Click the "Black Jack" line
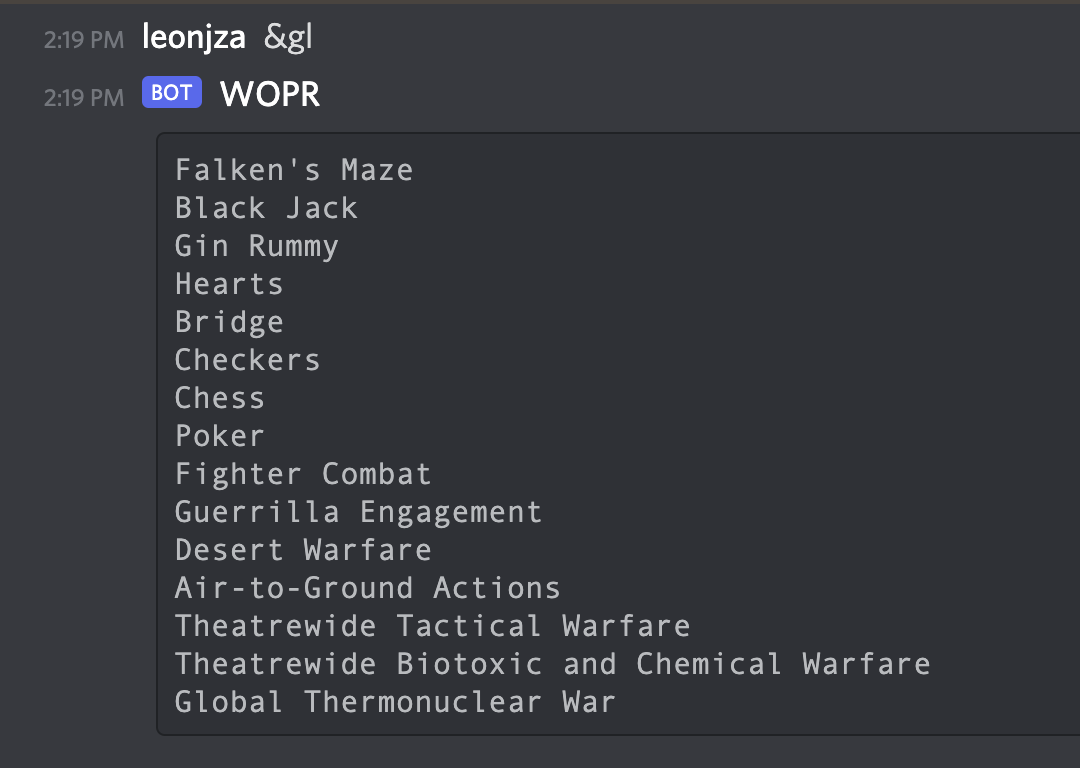The height and width of the screenshot is (768, 1080). (266, 208)
